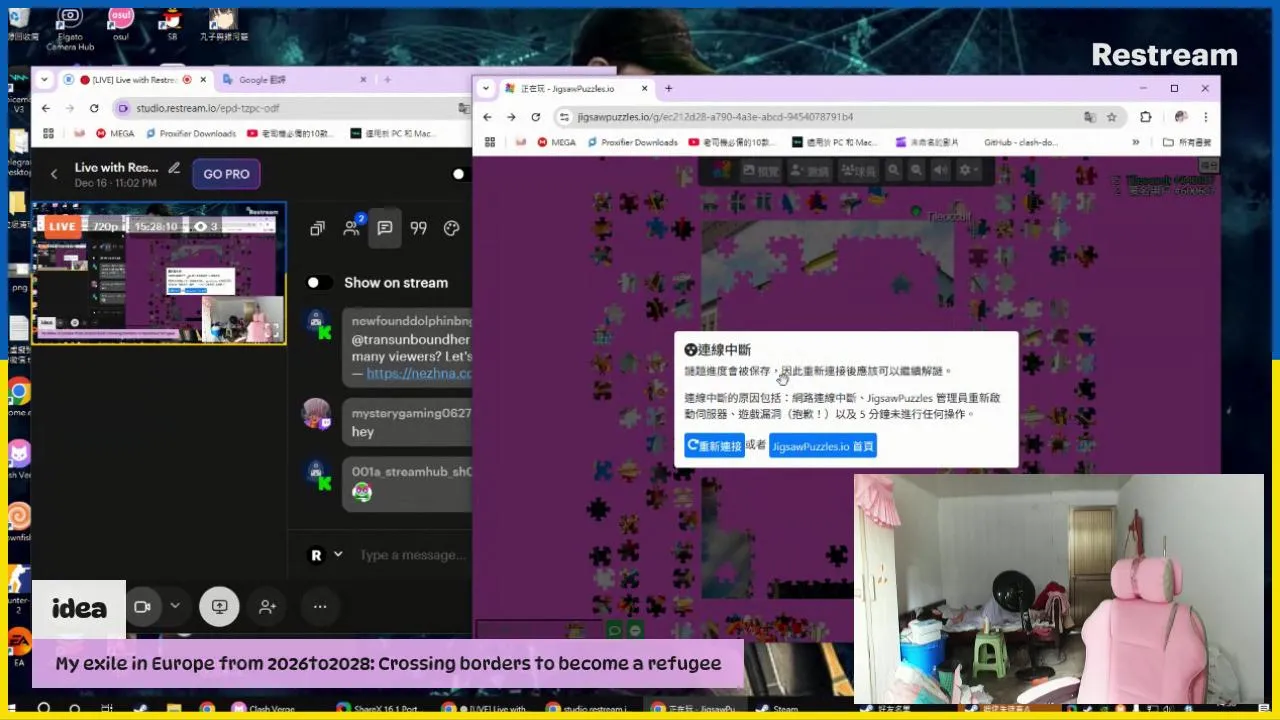Image resolution: width=1280 pixels, height=720 pixels.
Task: Click the live stream preview thumbnail
Action: point(159,273)
